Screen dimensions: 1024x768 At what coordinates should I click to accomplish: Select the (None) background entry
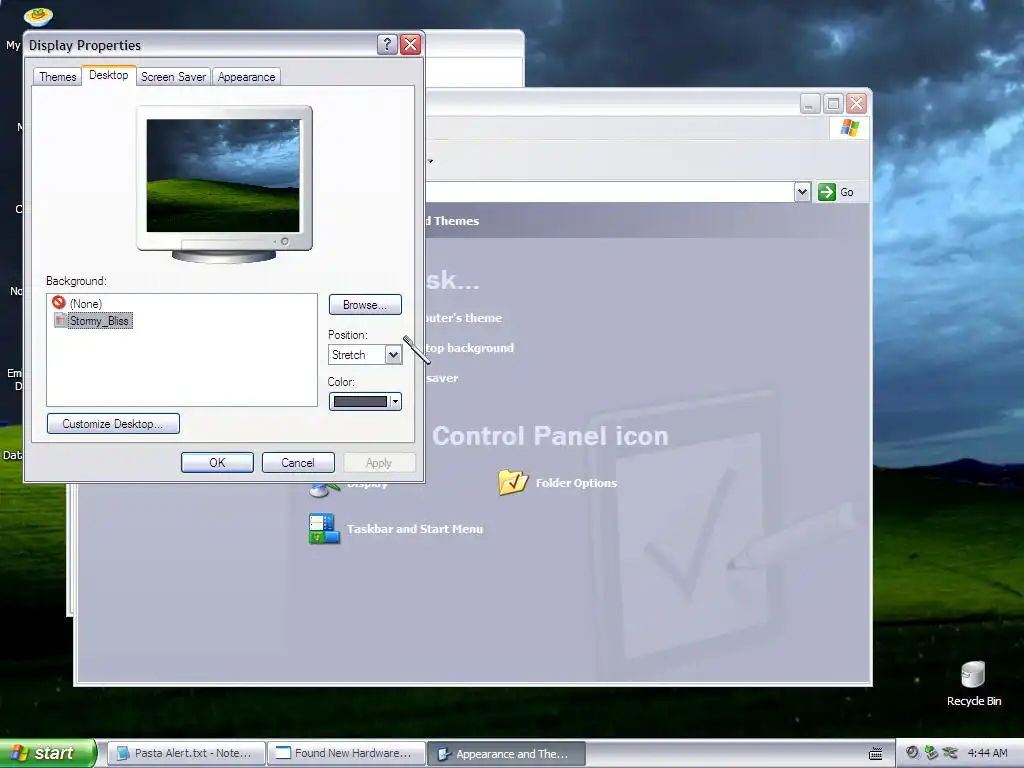[x=86, y=304]
